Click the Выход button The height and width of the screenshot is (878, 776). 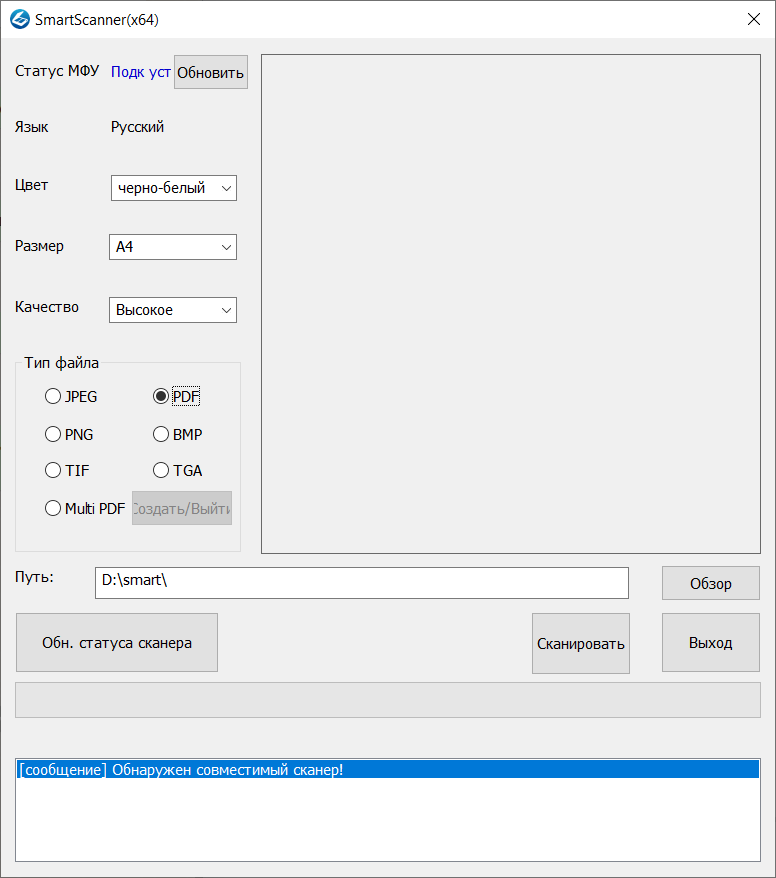click(710, 643)
